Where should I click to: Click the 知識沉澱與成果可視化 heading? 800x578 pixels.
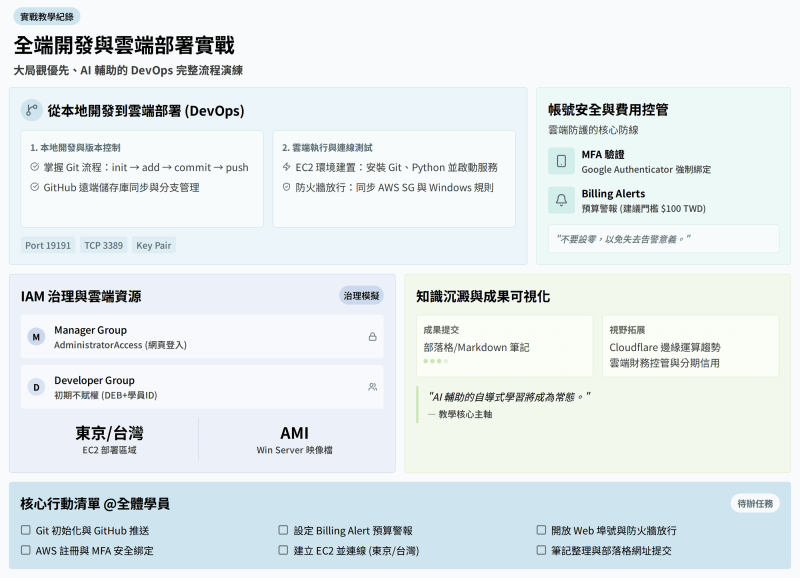tap(483, 296)
